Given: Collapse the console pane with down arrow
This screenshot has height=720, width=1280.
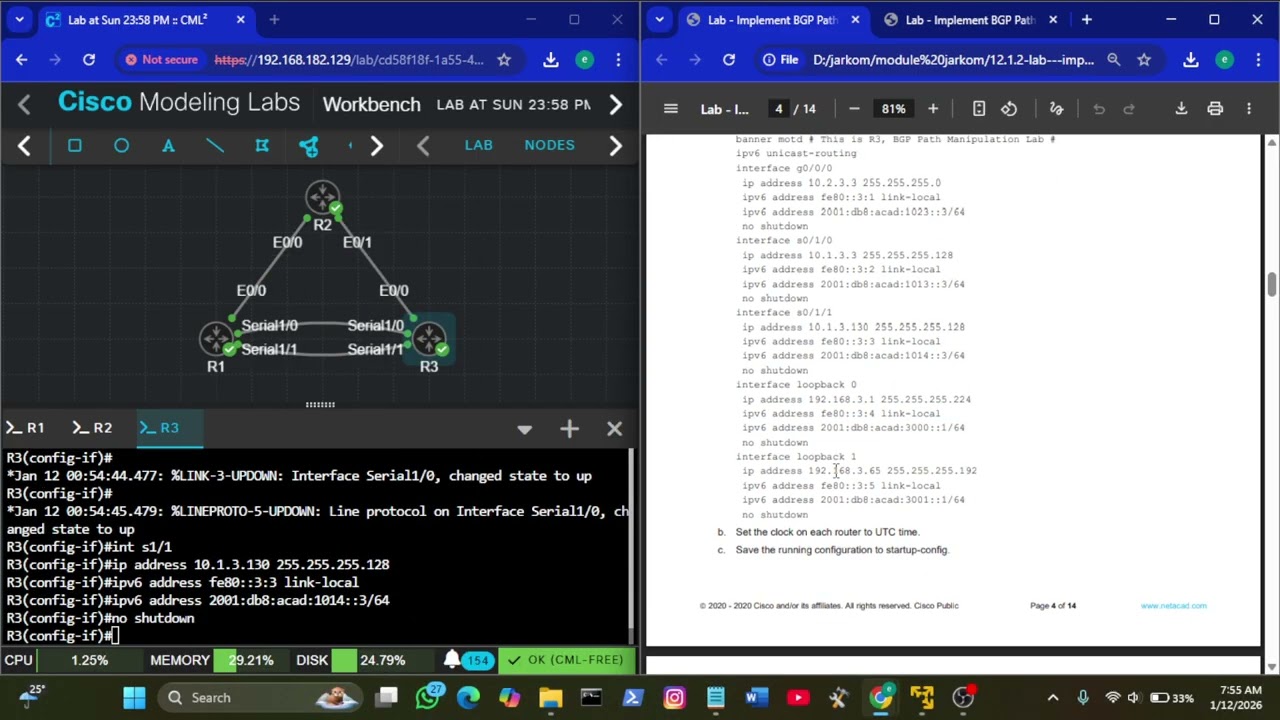Looking at the screenshot, I should click(524, 429).
